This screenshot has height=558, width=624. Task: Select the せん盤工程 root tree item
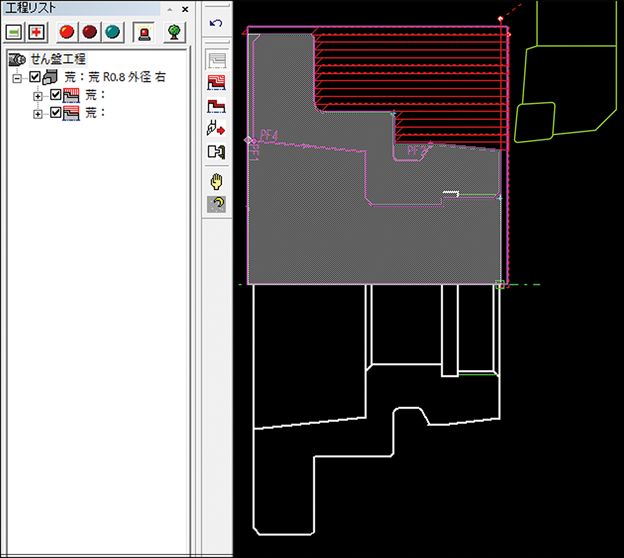point(57,60)
